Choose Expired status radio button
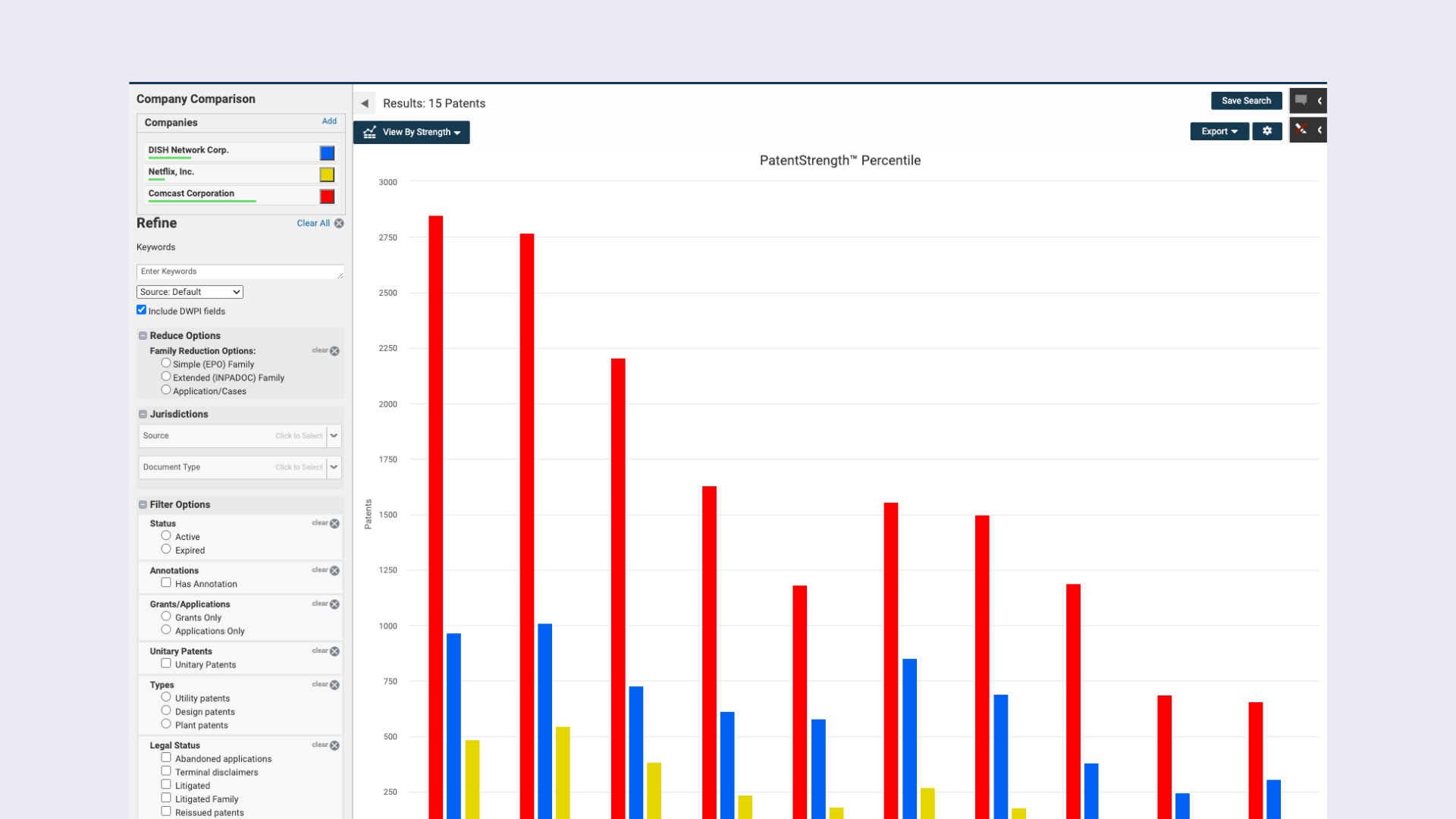The image size is (1456, 819). point(165,549)
